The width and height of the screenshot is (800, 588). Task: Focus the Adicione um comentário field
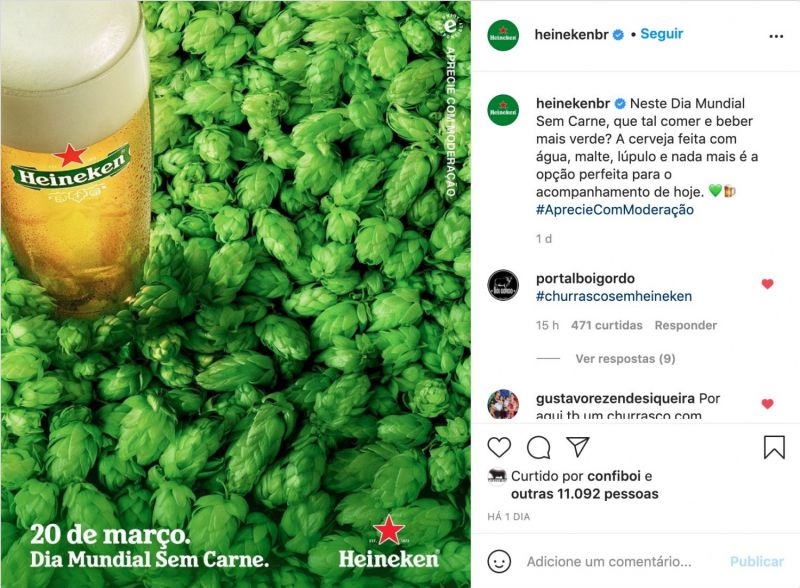(x=609, y=561)
